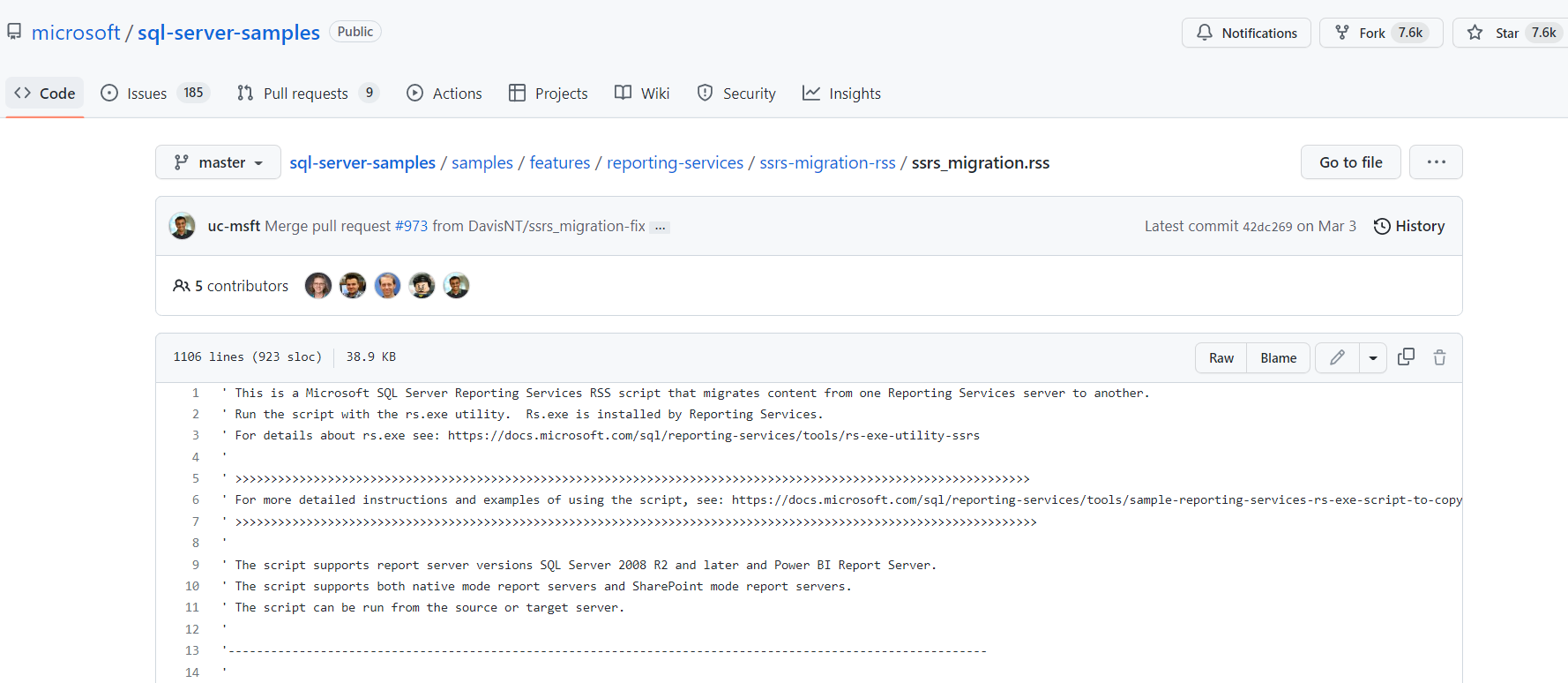1568x683 pixels.
Task: Open the Blame view
Action: pos(1279,357)
